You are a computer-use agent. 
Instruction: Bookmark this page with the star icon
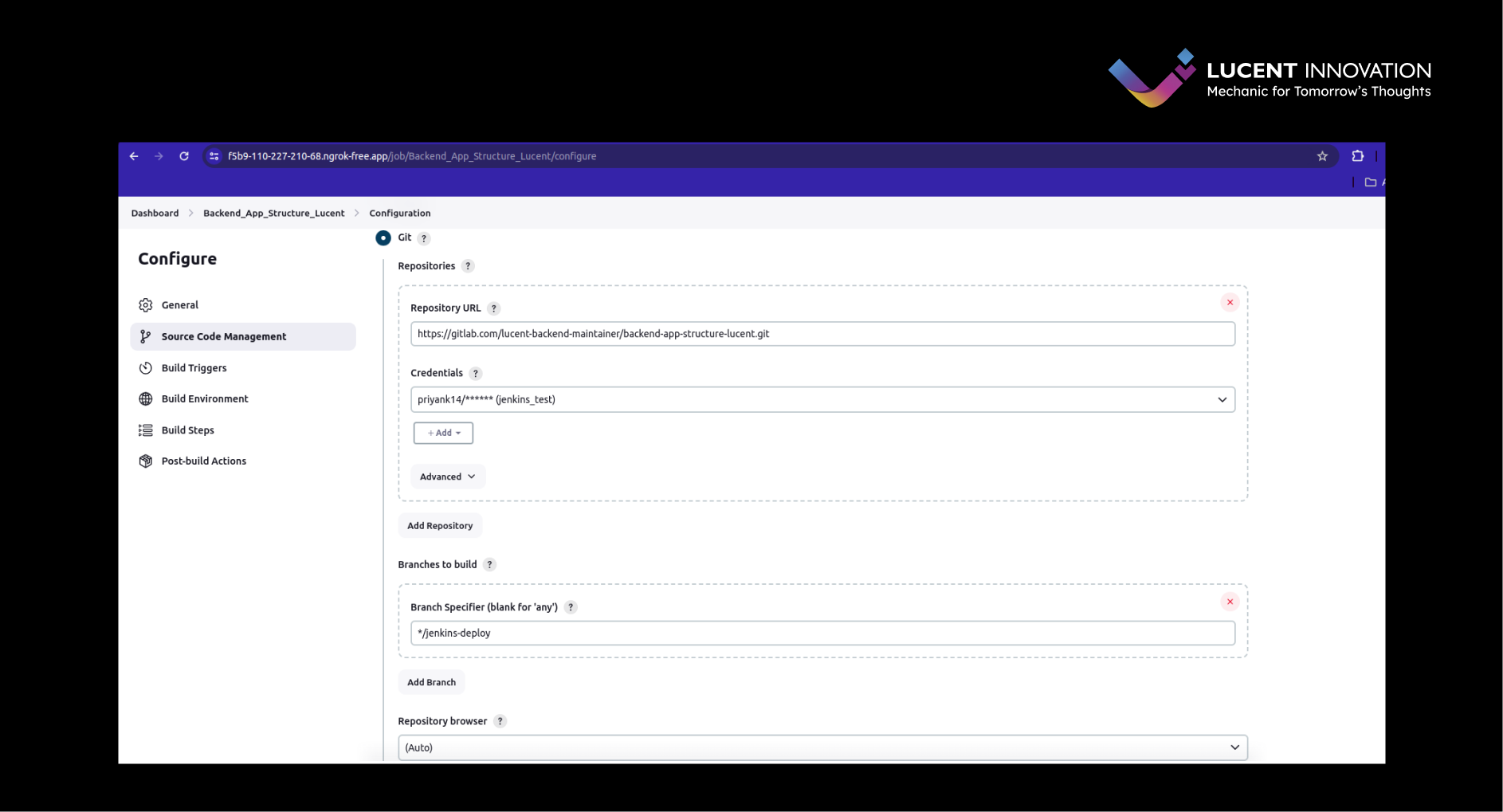[x=1322, y=156]
